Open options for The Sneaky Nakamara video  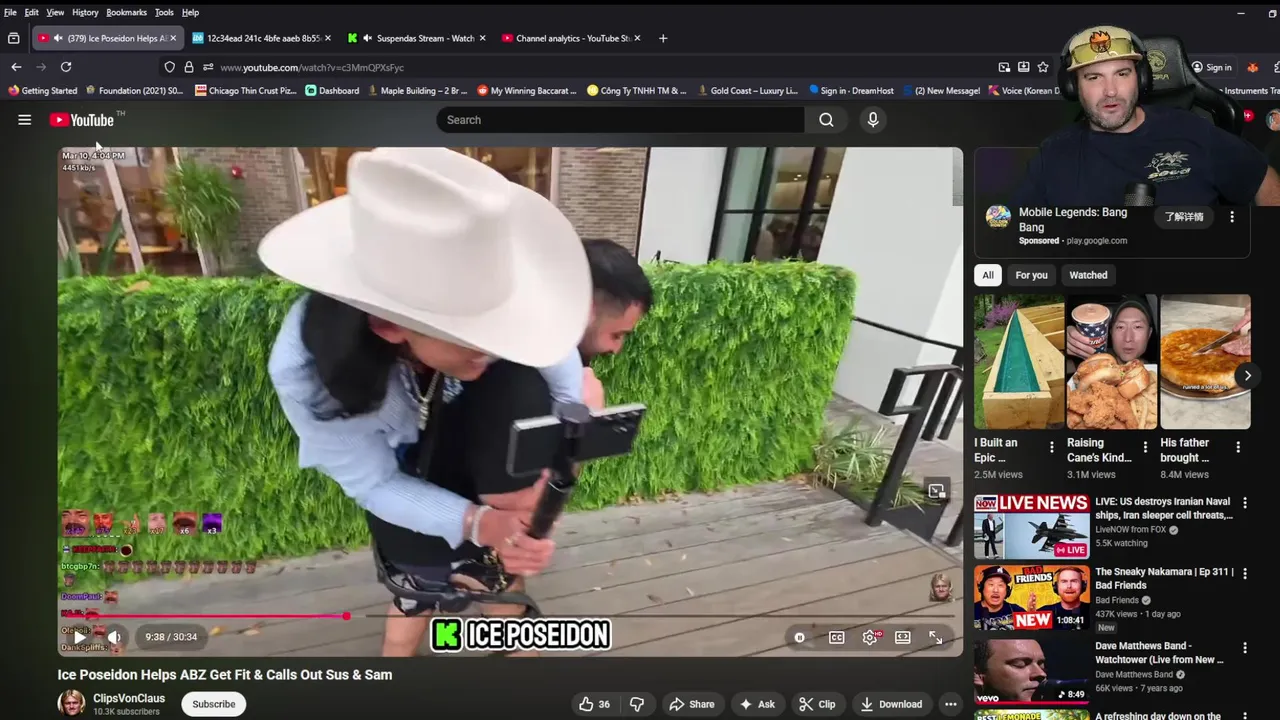[x=1245, y=574]
